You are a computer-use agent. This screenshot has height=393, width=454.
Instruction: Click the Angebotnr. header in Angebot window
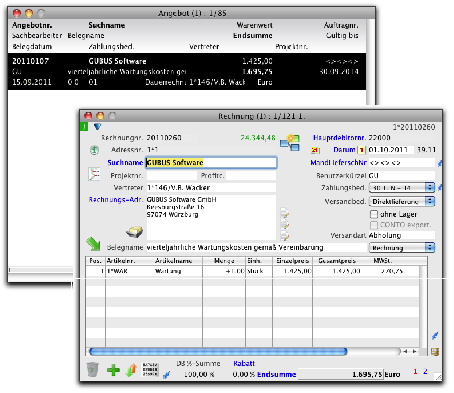tap(32, 25)
